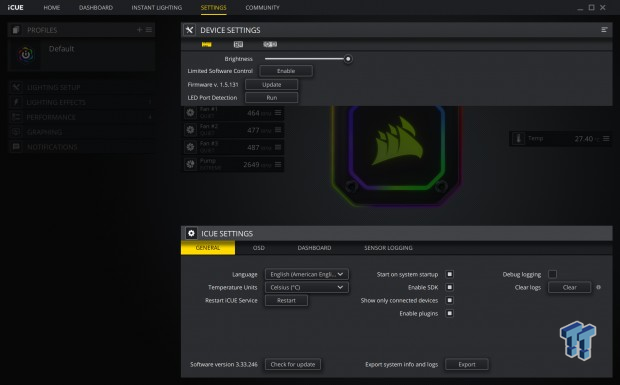This screenshot has width=620, height=385.
Task: Open the Temperature Units dropdown
Action: (307, 287)
